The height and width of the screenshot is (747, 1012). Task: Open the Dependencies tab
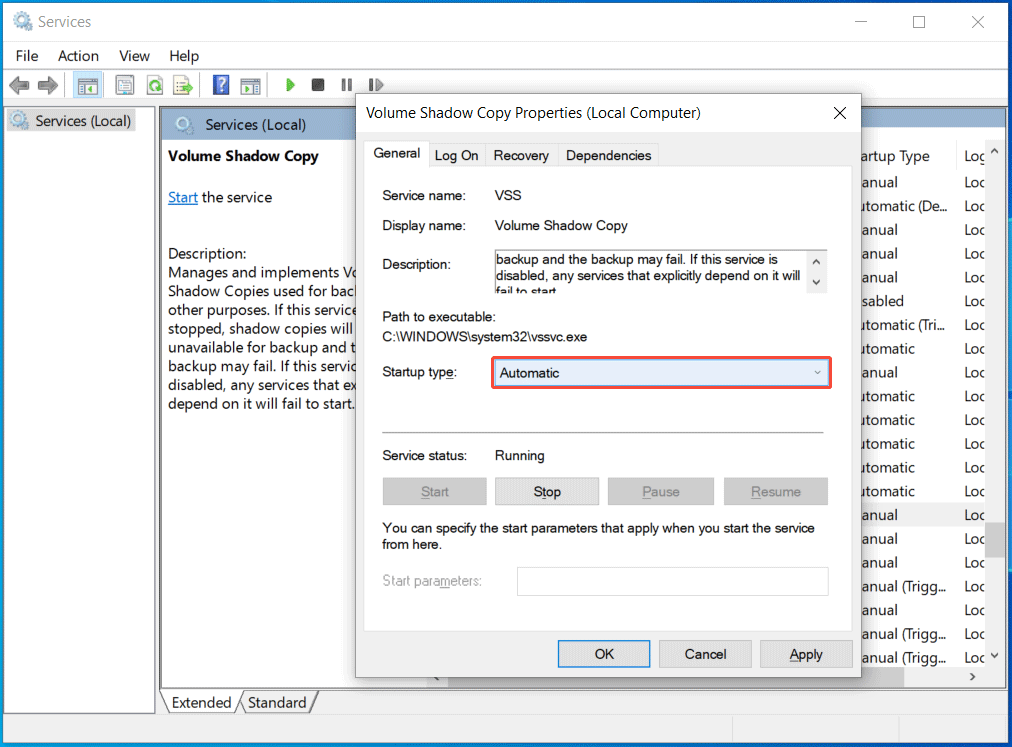[608, 155]
